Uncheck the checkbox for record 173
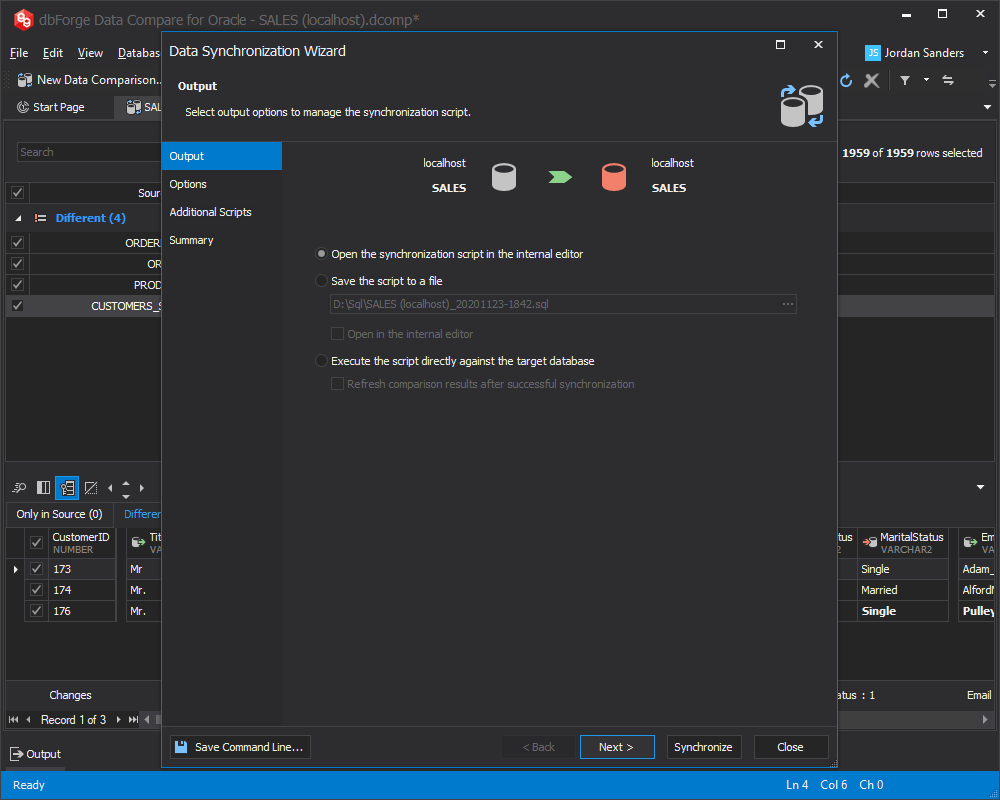 coord(36,568)
